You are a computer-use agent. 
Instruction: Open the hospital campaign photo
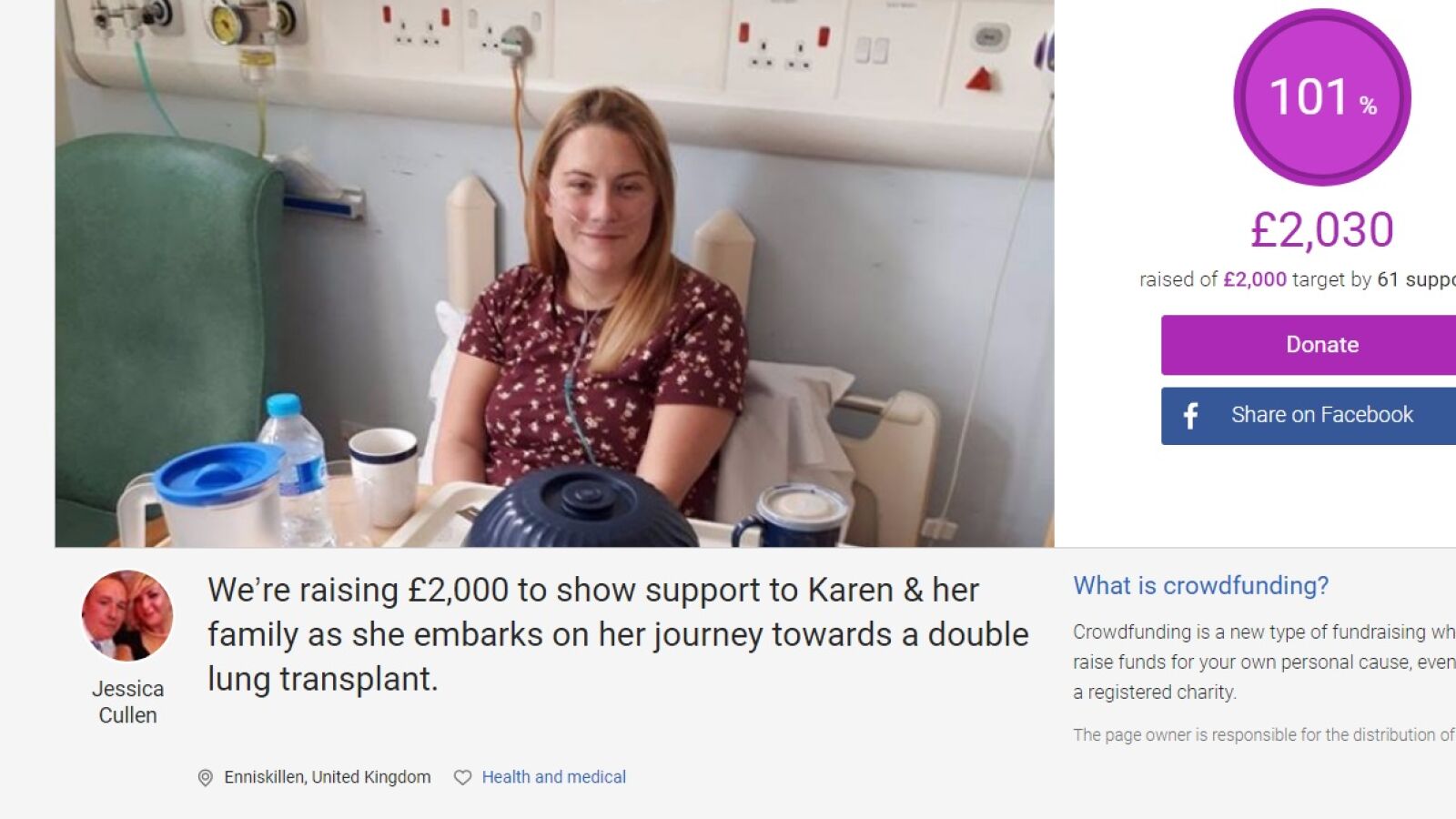click(554, 273)
